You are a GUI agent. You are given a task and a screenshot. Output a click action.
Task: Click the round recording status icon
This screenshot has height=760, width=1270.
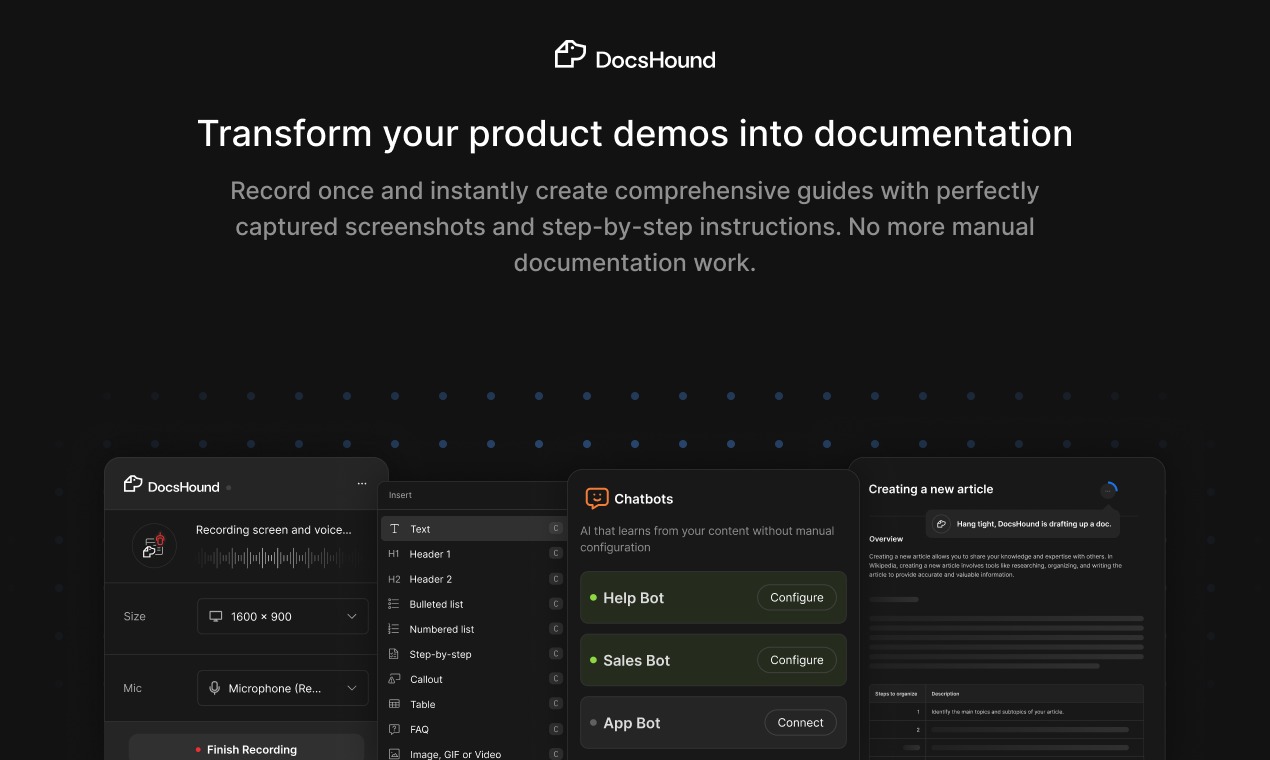pos(154,545)
